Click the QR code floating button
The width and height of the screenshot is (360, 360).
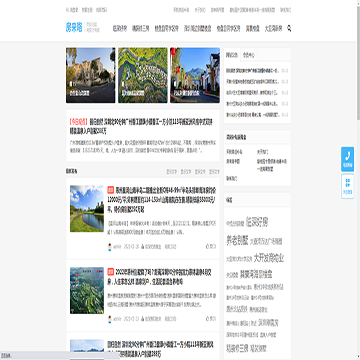point(347,186)
